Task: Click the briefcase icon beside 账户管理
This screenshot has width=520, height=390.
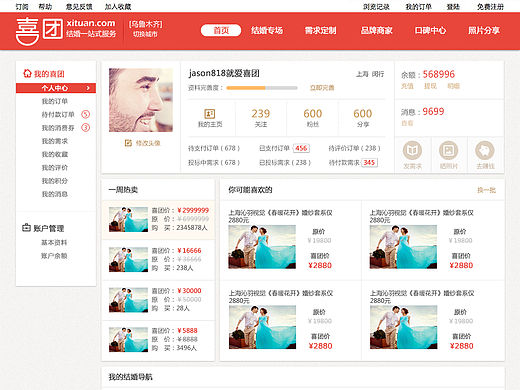Action: click(x=26, y=228)
